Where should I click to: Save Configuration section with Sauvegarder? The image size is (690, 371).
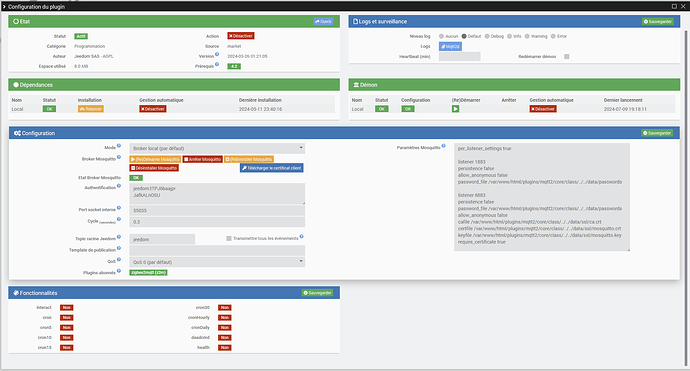pyautogui.click(x=657, y=133)
